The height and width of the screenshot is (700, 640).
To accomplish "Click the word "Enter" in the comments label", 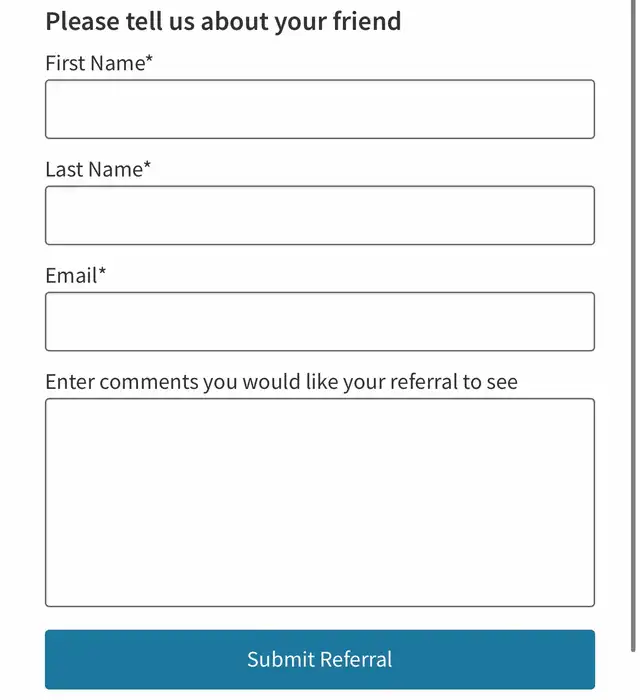I will click(70, 382).
